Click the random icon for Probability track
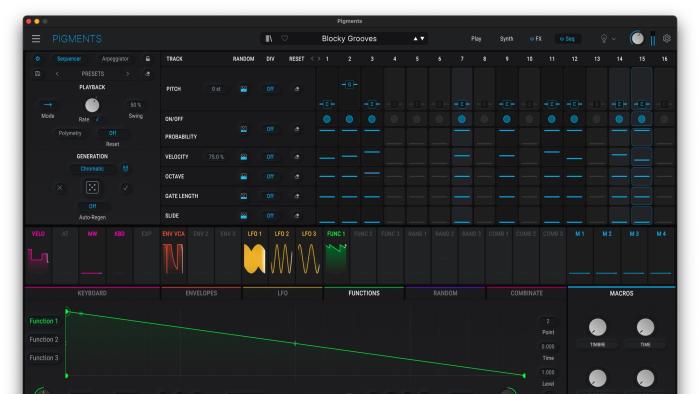700x394 pixels. [x=244, y=129]
